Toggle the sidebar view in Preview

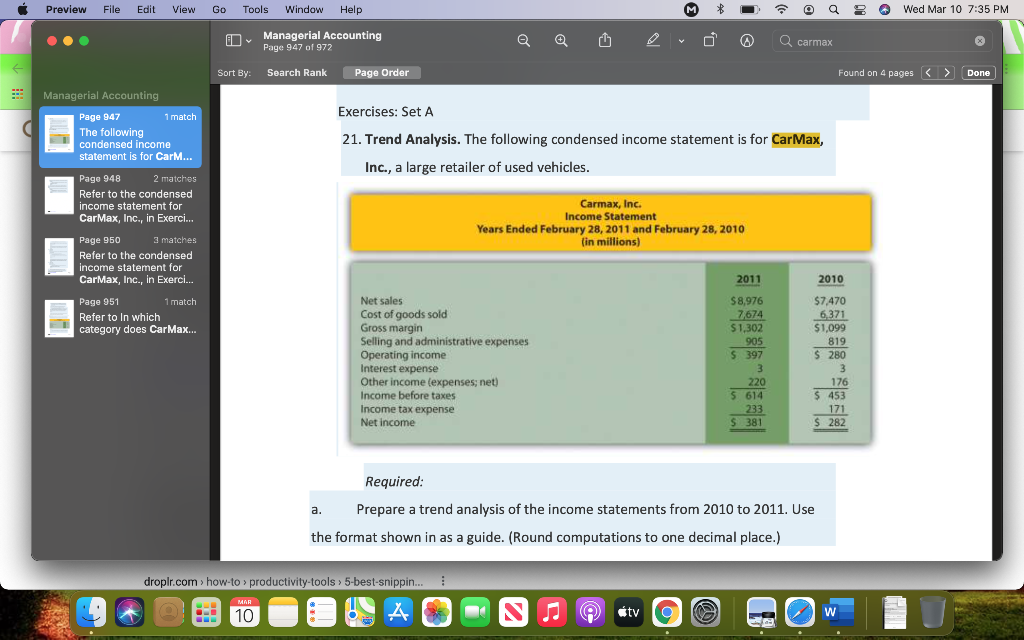pyautogui.click(x=232, y=40)
